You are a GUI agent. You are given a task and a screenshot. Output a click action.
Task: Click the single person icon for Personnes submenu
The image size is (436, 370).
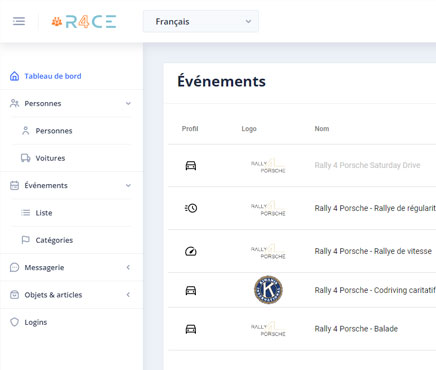point(26,131)
